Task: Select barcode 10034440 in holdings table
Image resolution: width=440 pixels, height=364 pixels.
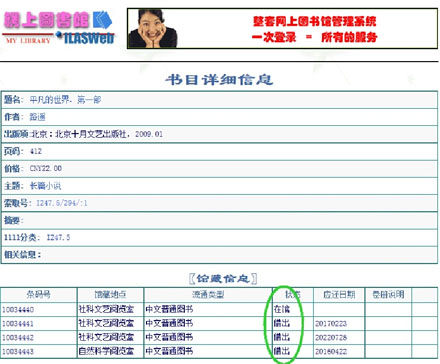Action: (x=18, y=310)
